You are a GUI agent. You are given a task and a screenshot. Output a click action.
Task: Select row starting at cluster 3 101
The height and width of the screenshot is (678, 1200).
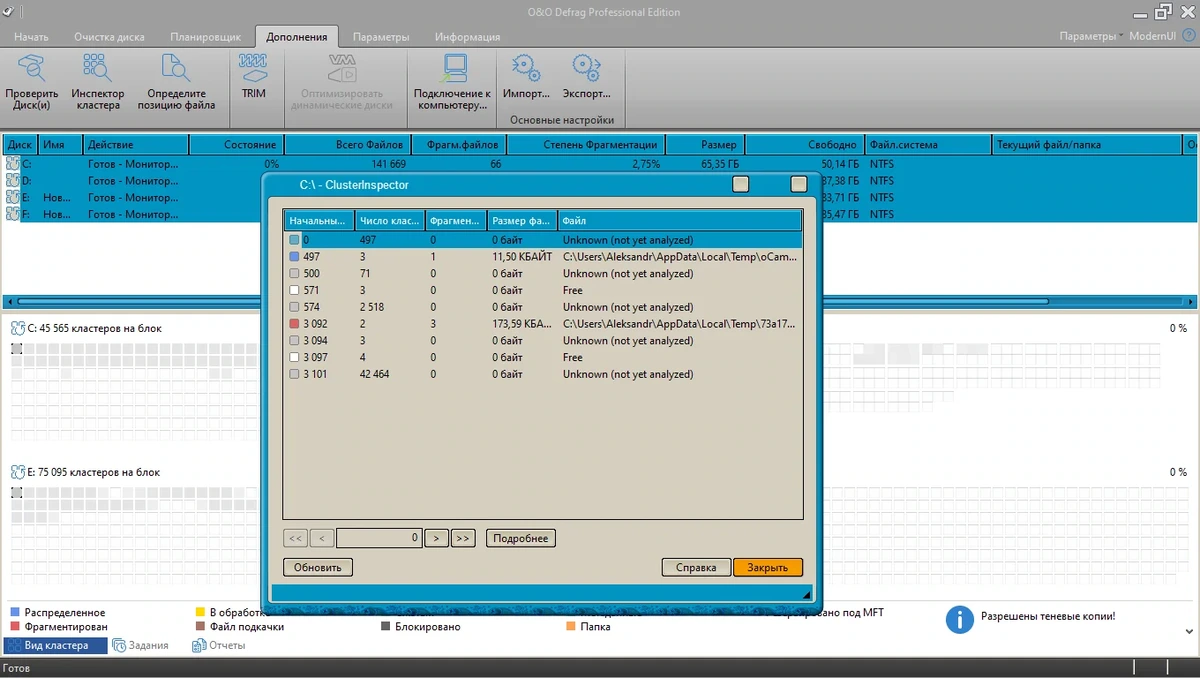point(543,374)
